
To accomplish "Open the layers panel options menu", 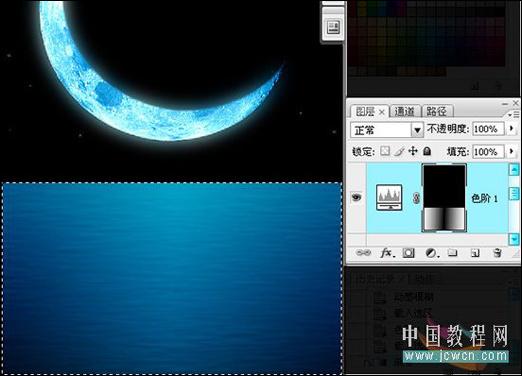I will 514,114.
